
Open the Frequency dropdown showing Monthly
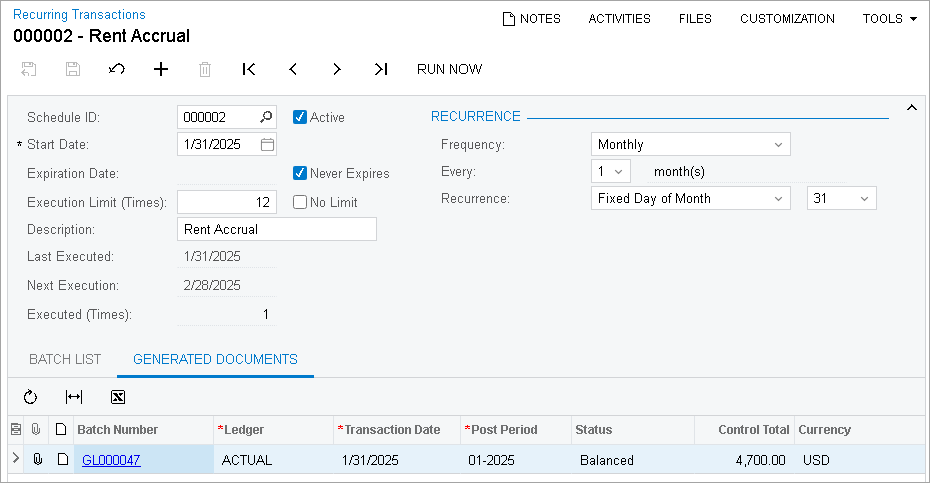click(x=690, y=145)
